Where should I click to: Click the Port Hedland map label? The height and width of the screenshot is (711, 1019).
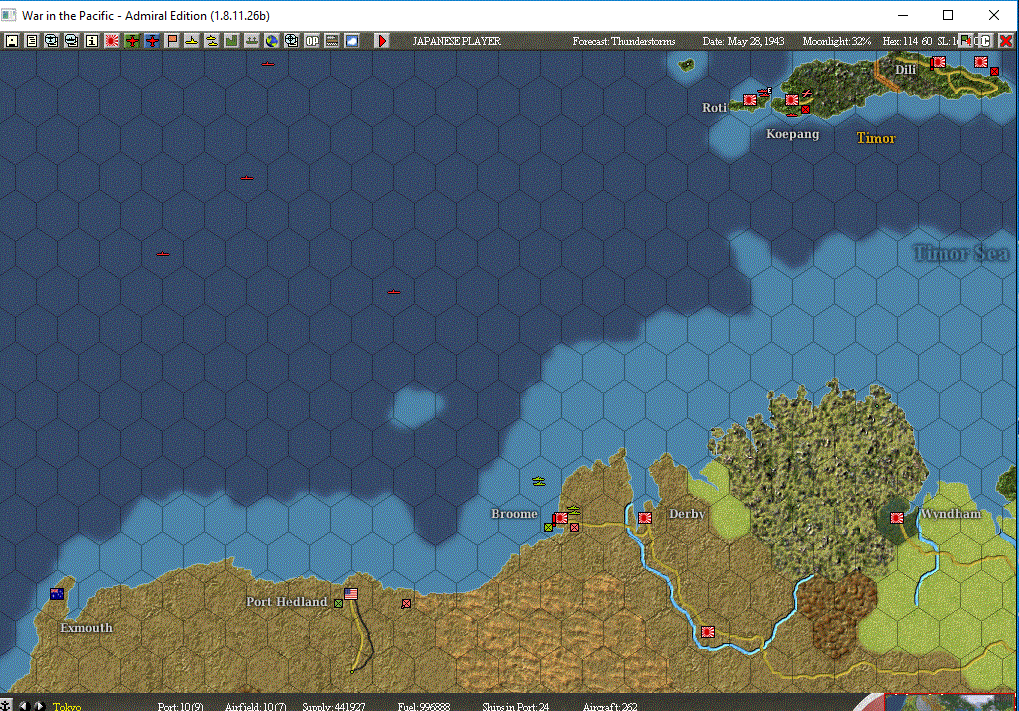click(287, 602)
